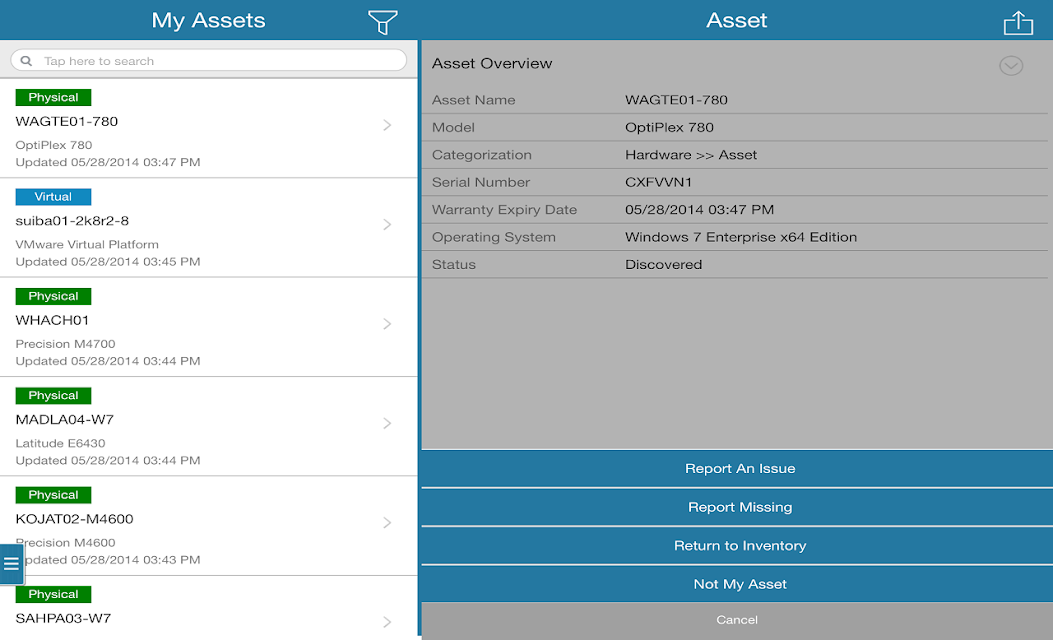The height and width of the screenshot is (640, 1053).
Task: Click Model value OptiPlex 780 in overview
Action: [x=669, y=128]
